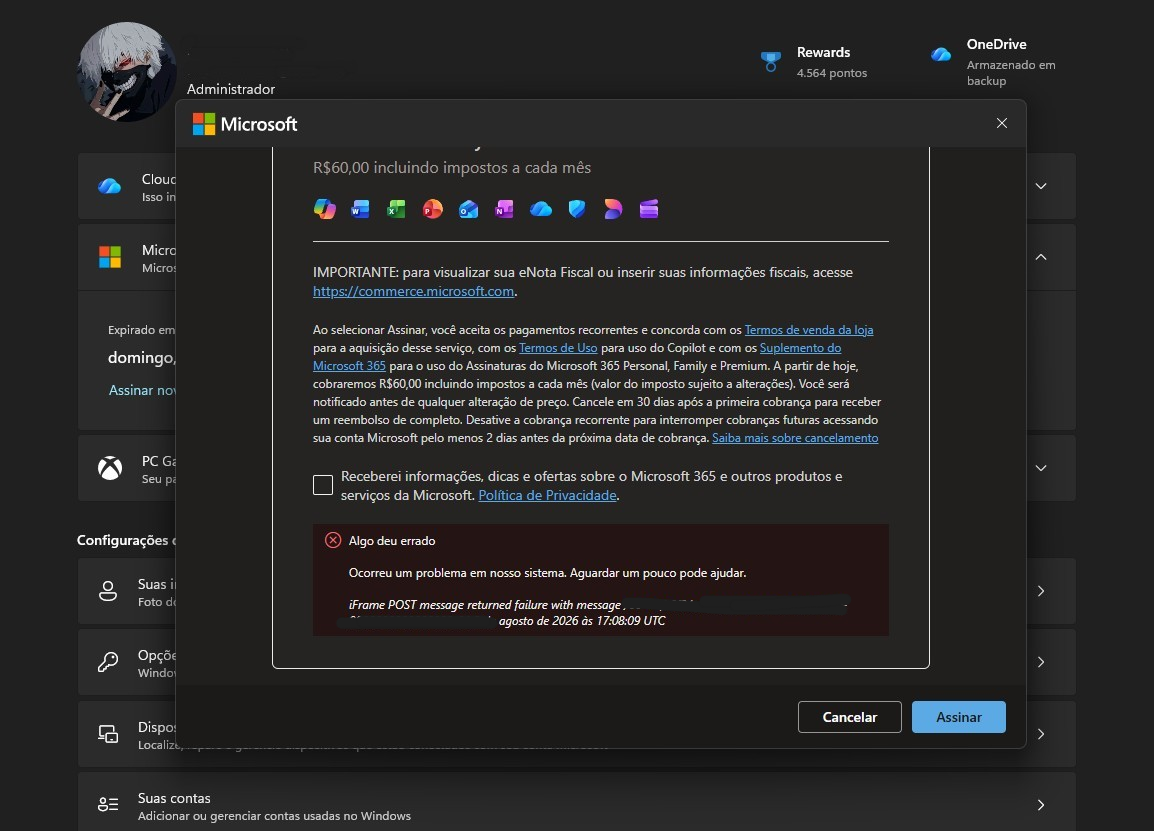Click the Assinar button
Viewport: 1154px width, 831px height.
(958, 717)
